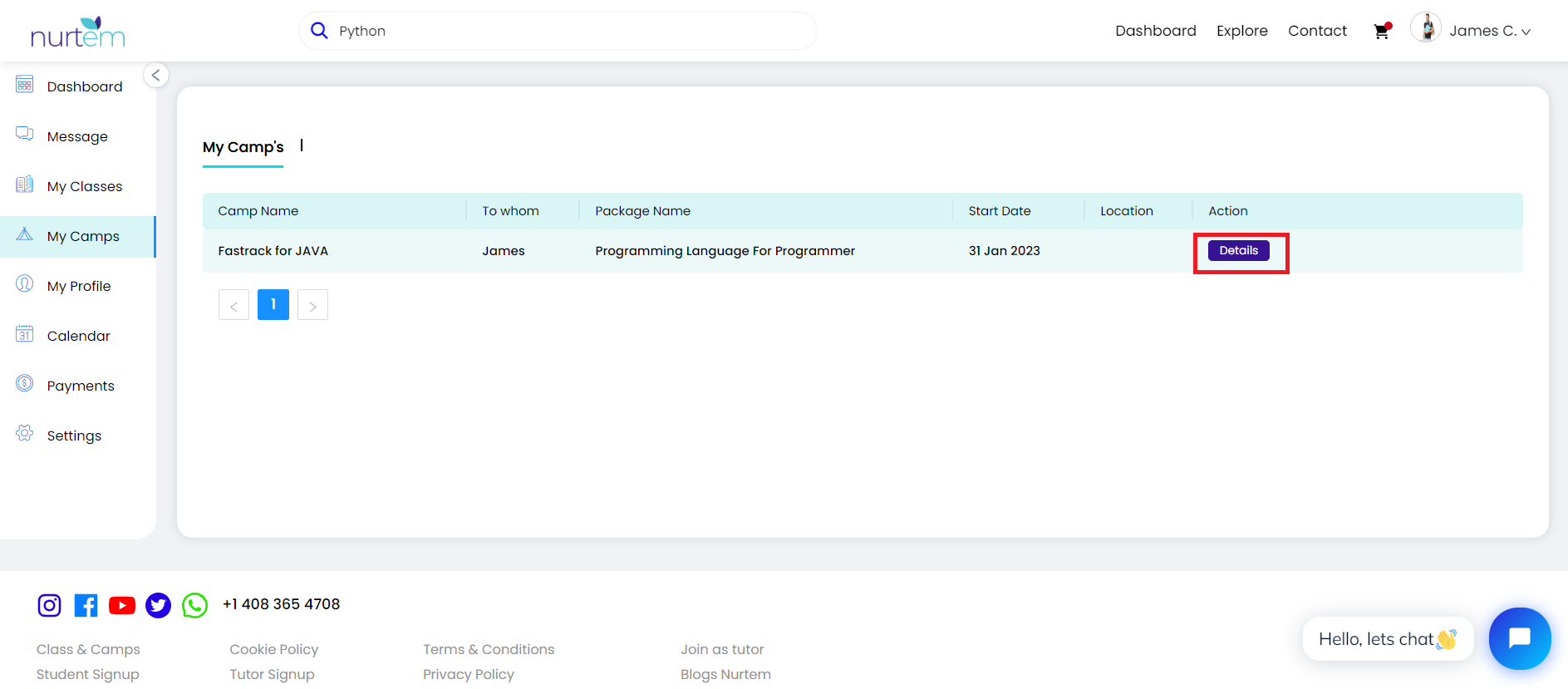Image resolution: width=1568 pixels, height=689 pixels.
Task: Open the Facebook page icon
Action: tap(86, 605)
